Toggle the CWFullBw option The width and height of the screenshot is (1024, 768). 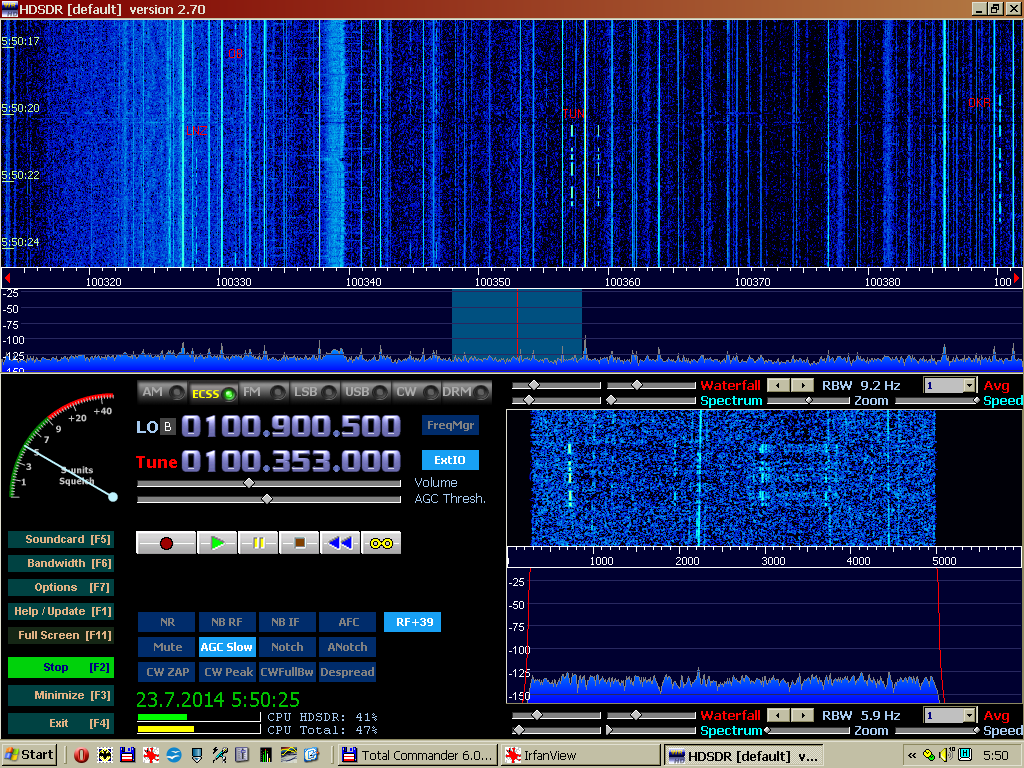(287, 672)
